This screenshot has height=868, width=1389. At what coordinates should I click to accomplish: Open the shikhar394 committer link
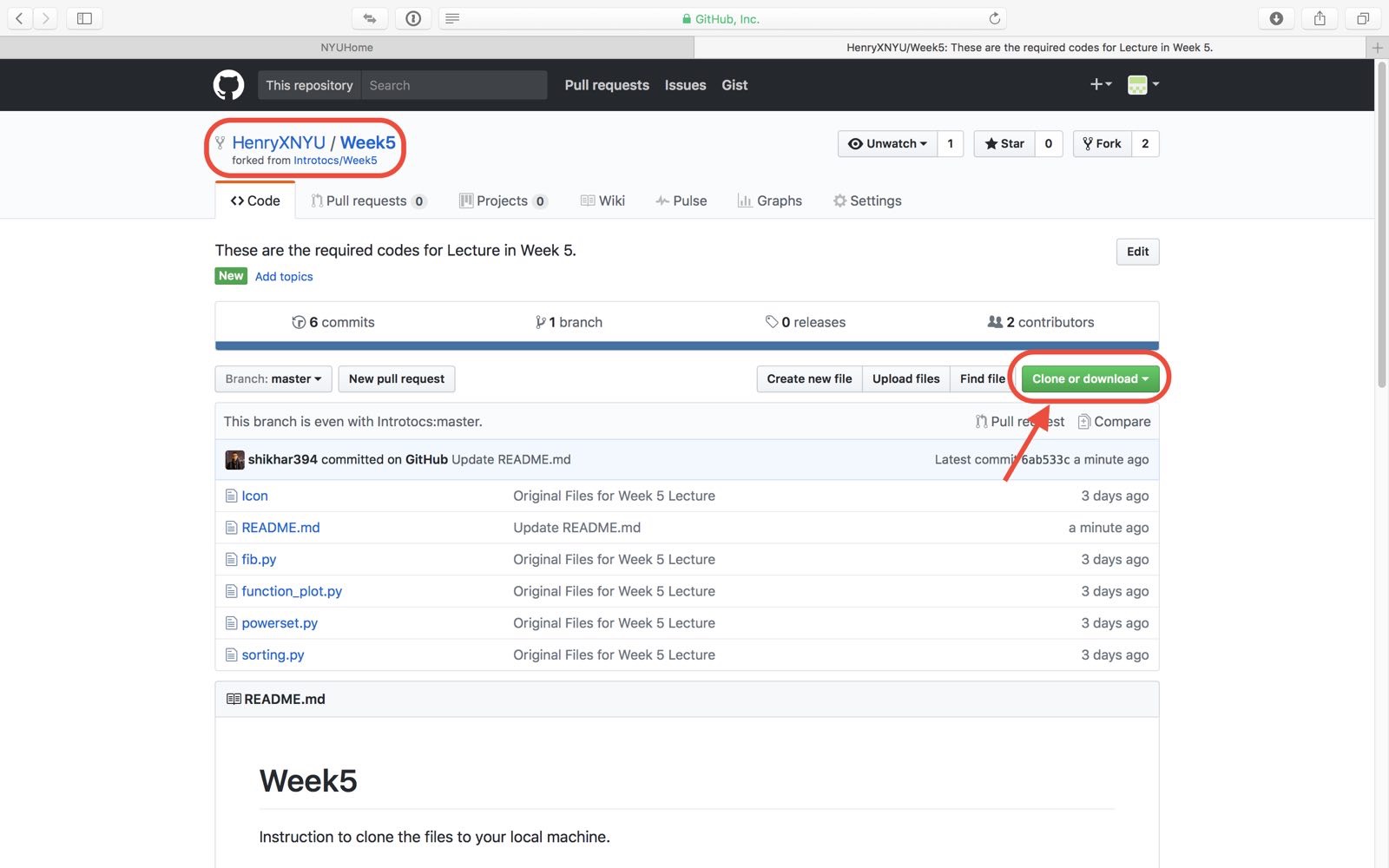point(283,459)
